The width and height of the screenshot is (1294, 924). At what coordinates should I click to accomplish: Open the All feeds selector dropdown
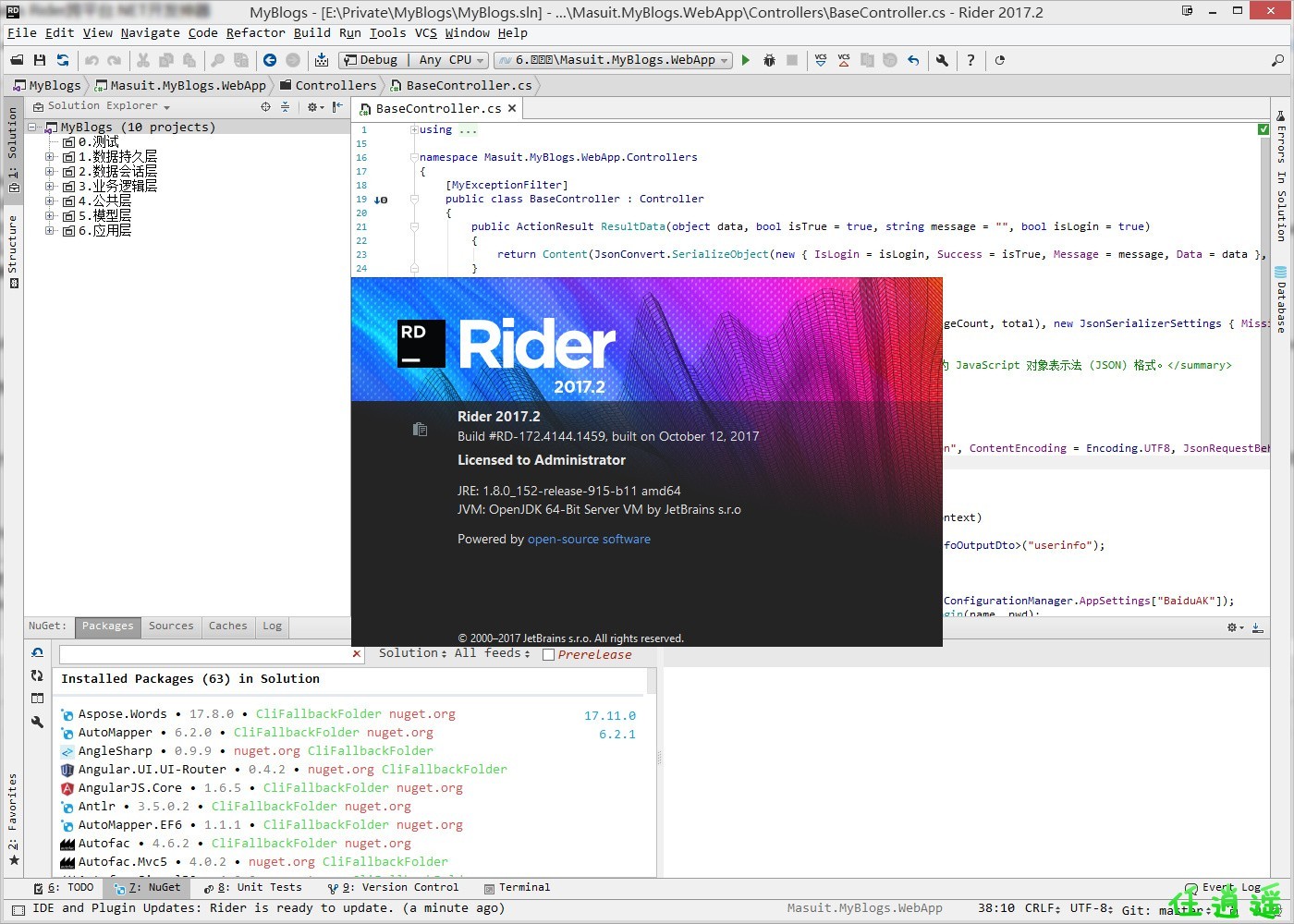(x=493, y=653)
